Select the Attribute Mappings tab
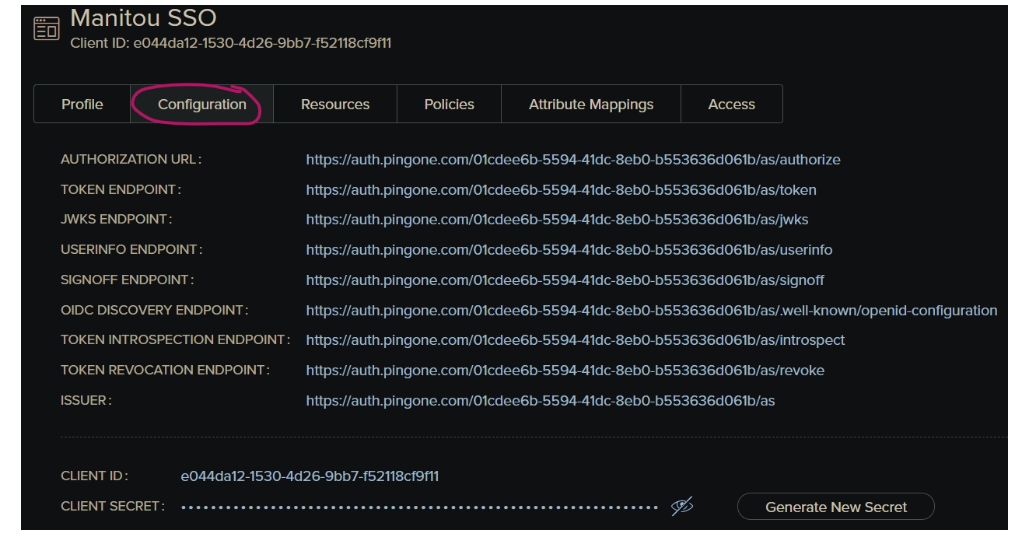The height and width of the screenshot is (553, 1031). pyautogui.click(x=591, y=104)
